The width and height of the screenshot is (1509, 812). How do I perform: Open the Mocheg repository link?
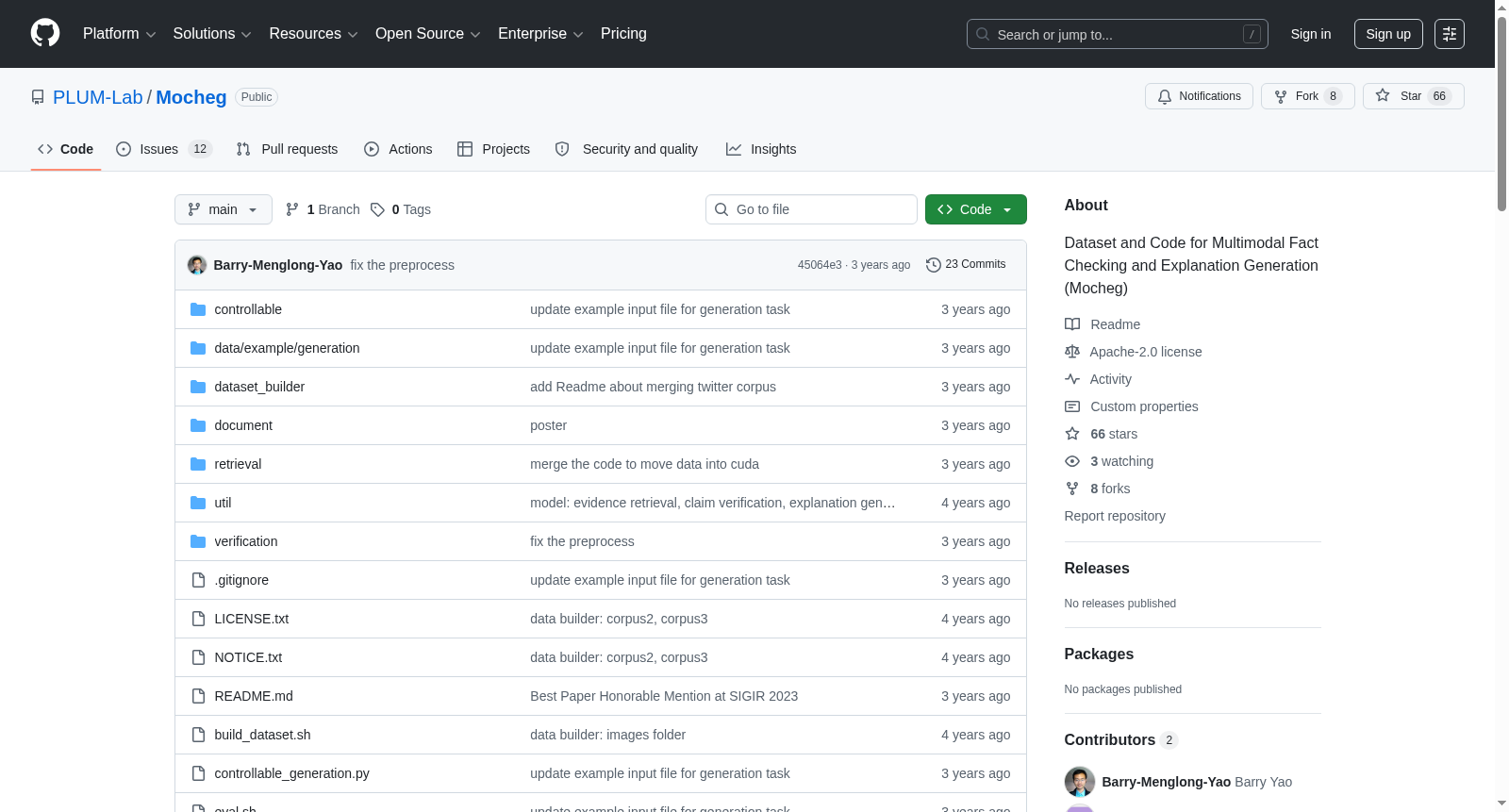[191, 97]
